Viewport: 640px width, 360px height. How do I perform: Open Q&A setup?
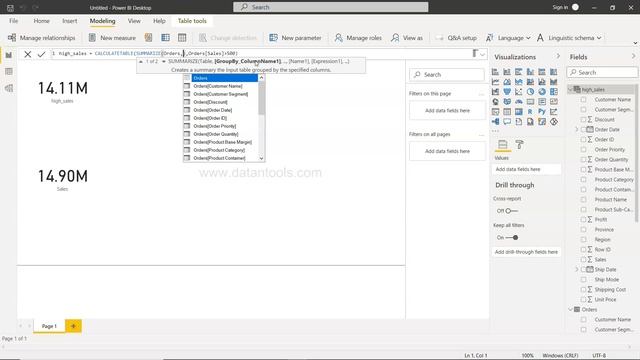coord(456,38)
